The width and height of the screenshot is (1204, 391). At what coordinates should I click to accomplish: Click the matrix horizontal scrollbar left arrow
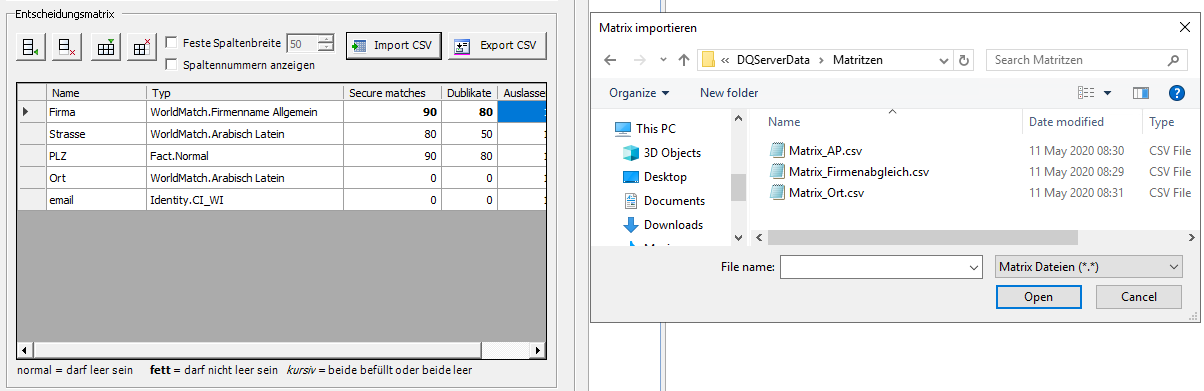(x=25, y=350)
